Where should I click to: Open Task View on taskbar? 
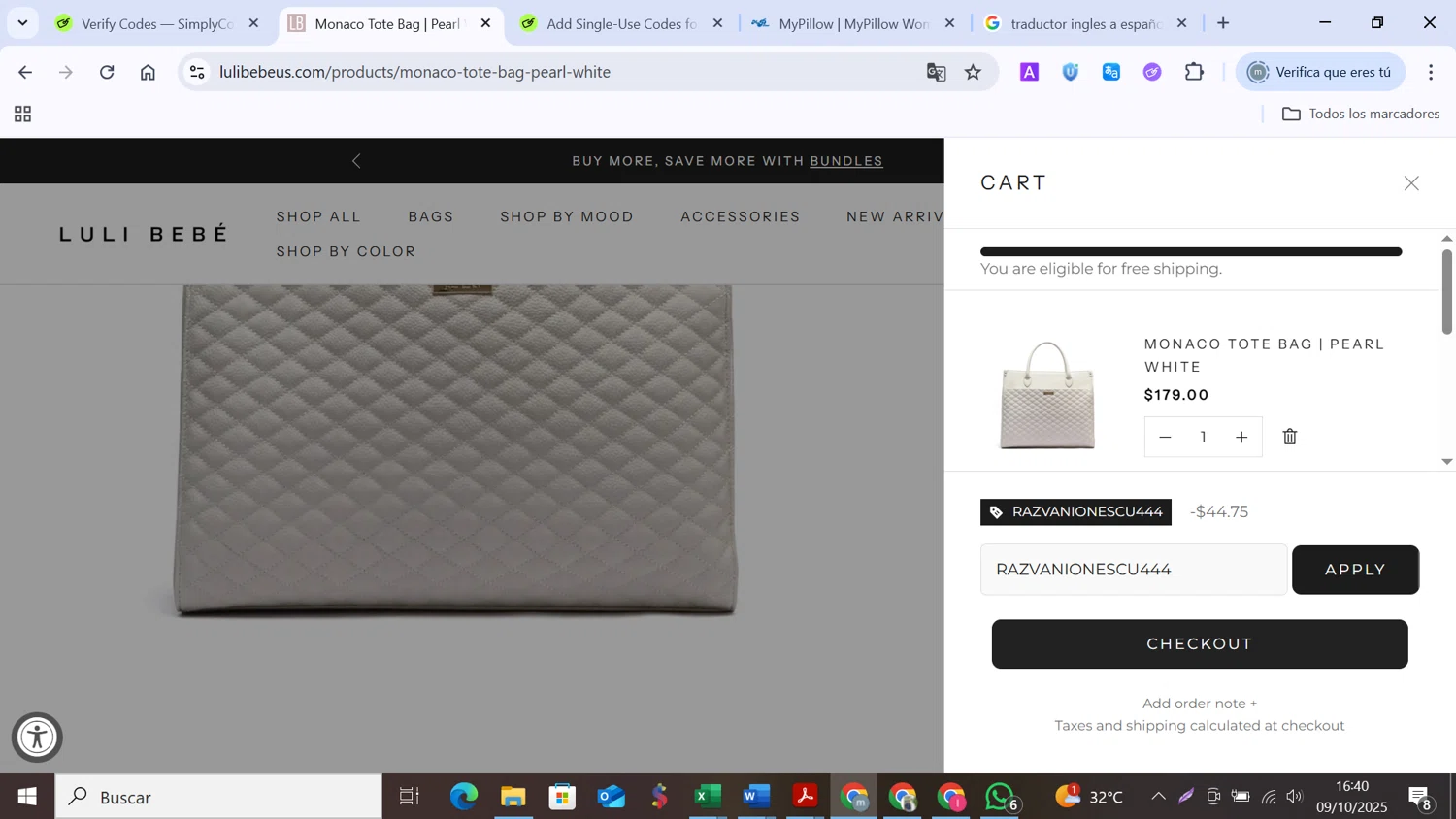pyautogui.click(x=410, y=797)
